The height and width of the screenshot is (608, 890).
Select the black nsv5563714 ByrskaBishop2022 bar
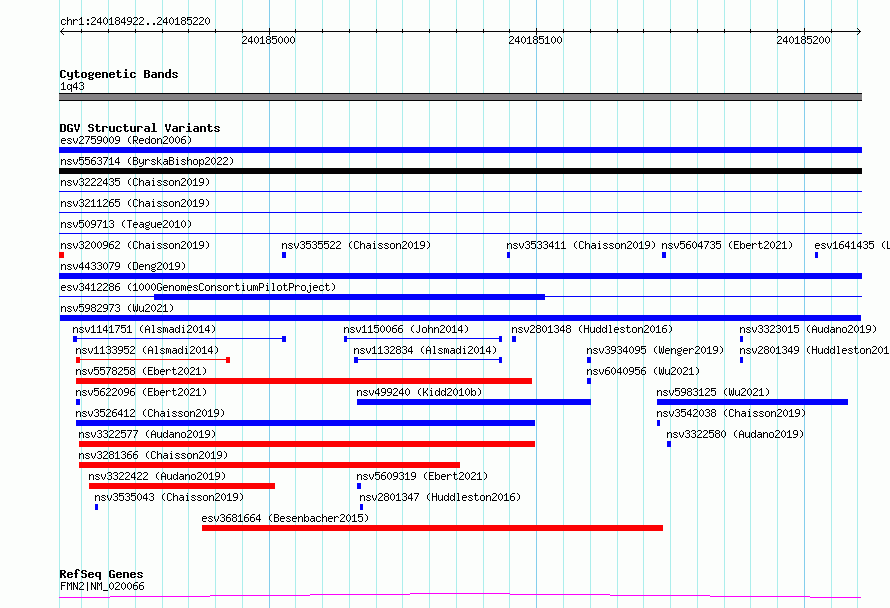[x=460, y=171]
